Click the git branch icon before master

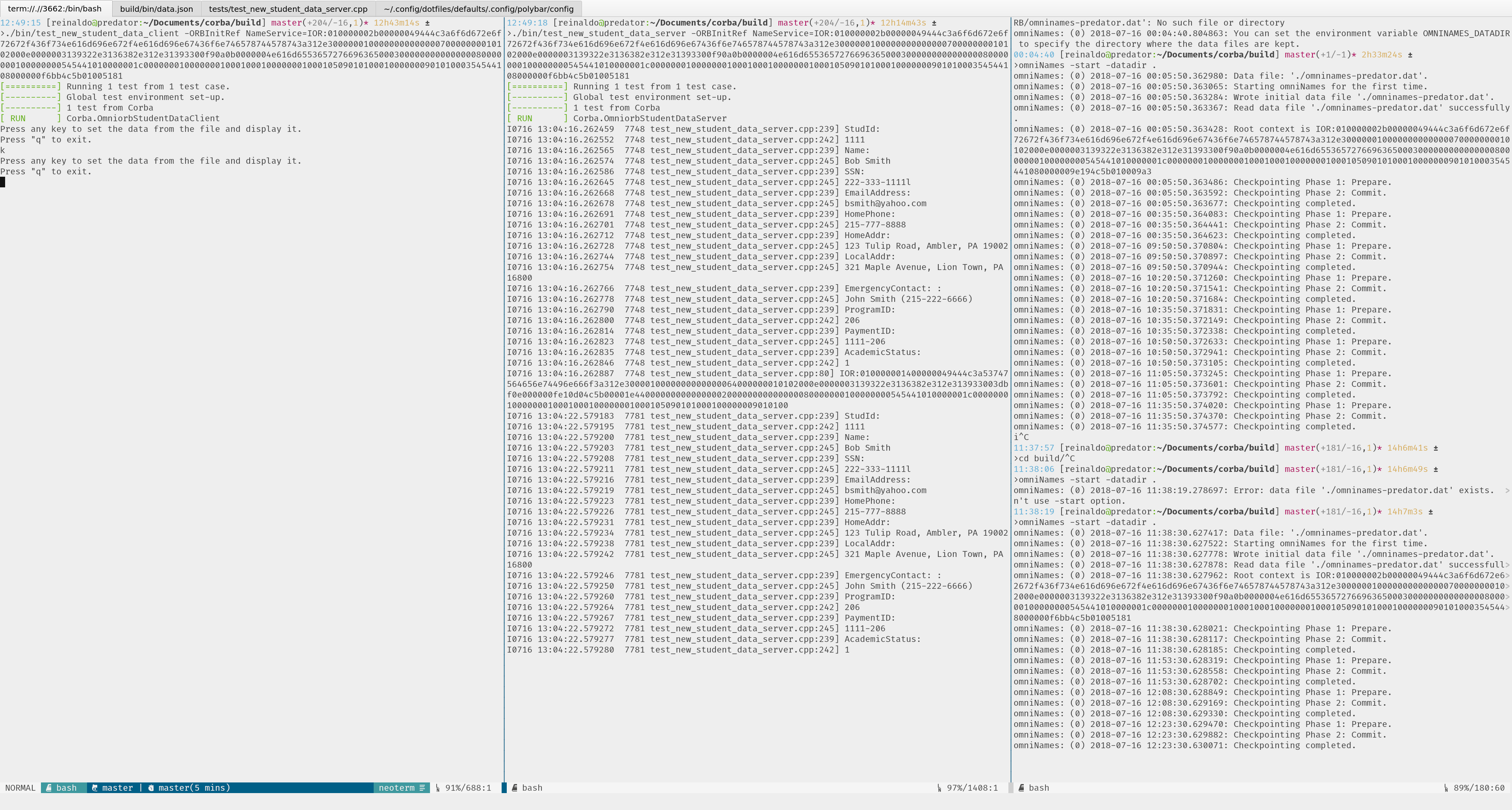tap(94, 788)
